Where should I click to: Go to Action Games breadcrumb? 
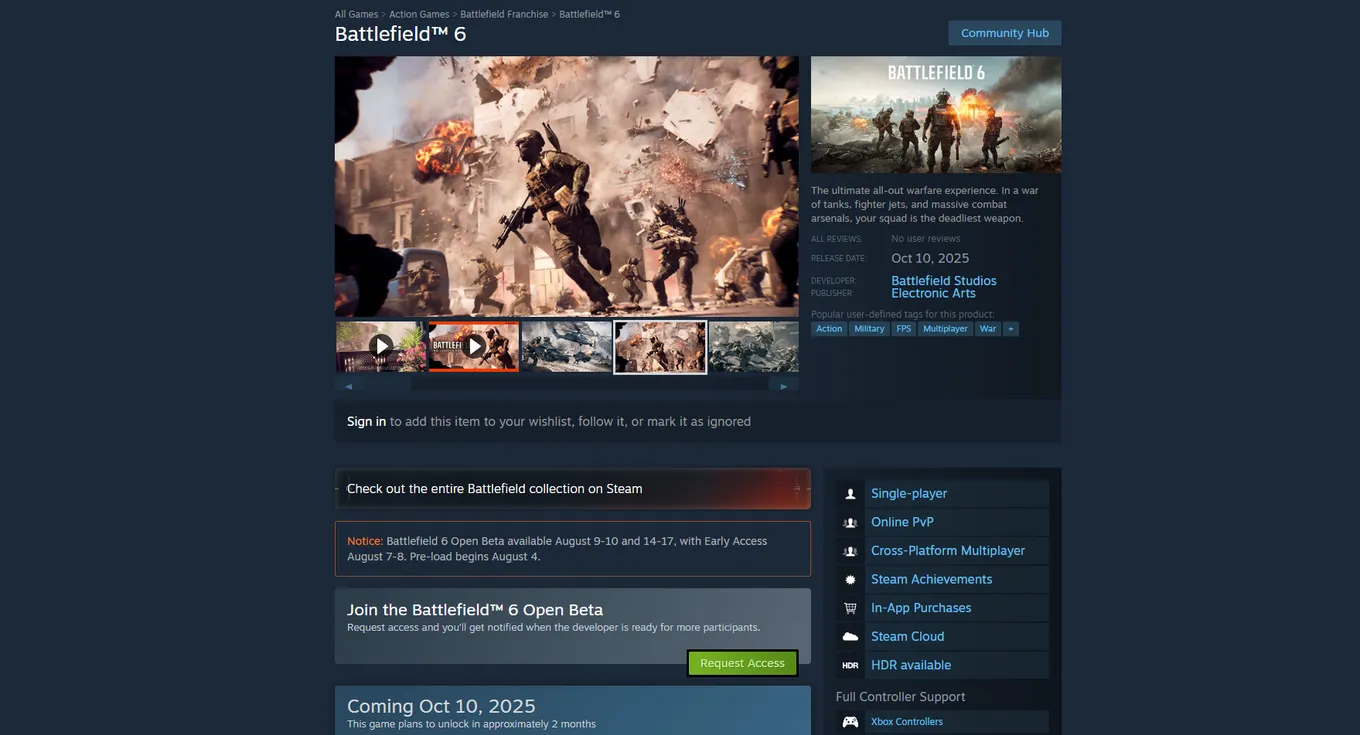419,14
